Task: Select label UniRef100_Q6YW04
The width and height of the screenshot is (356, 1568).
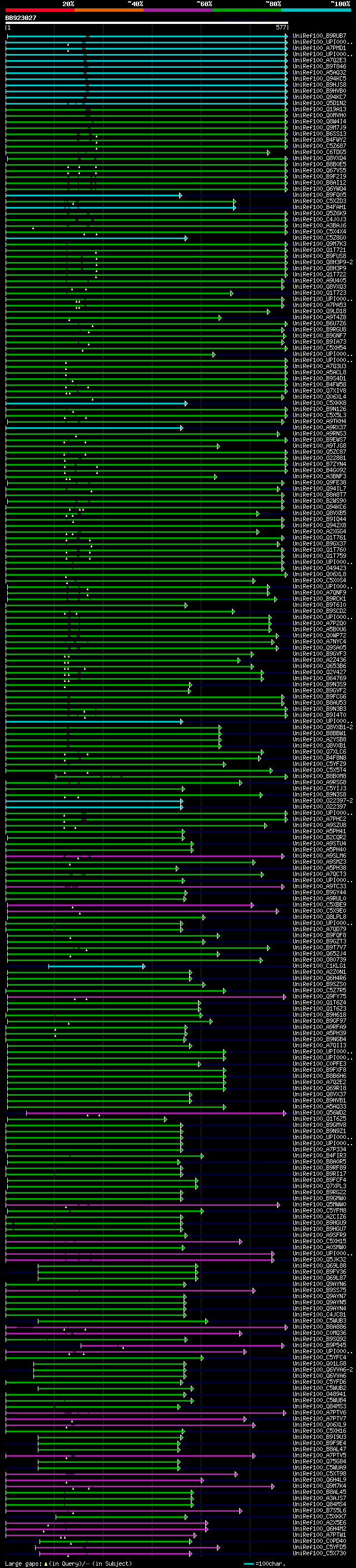Action: pos(319,189)
